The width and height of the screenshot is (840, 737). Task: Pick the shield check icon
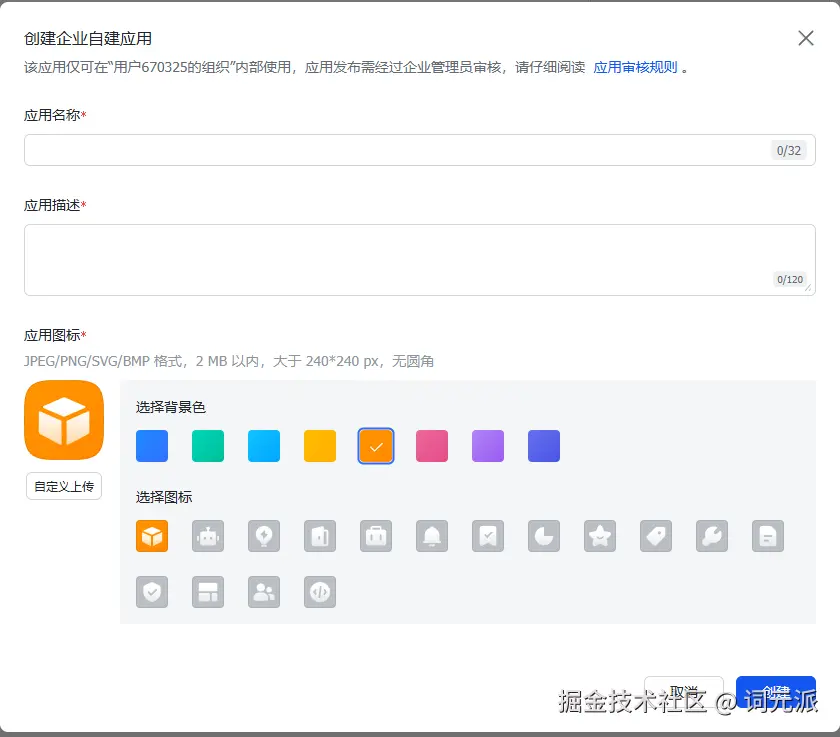pos(152,592)
